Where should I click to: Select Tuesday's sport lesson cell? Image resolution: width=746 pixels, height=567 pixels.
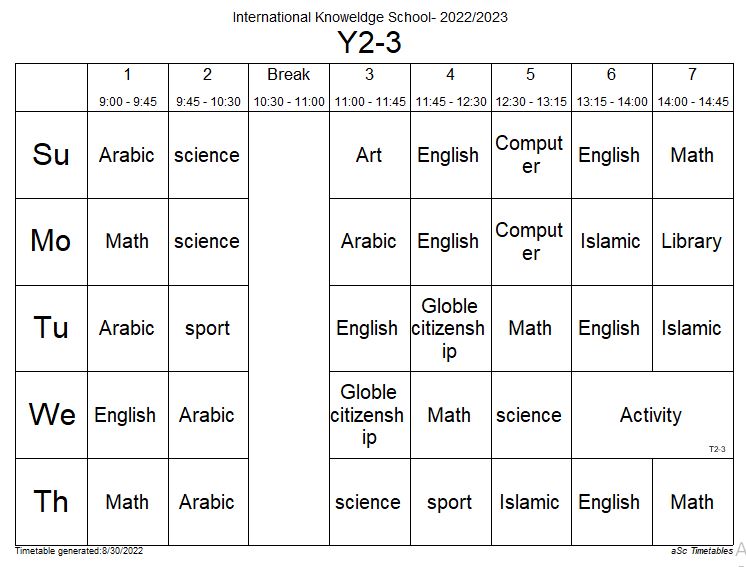click(x=208, y=328)
